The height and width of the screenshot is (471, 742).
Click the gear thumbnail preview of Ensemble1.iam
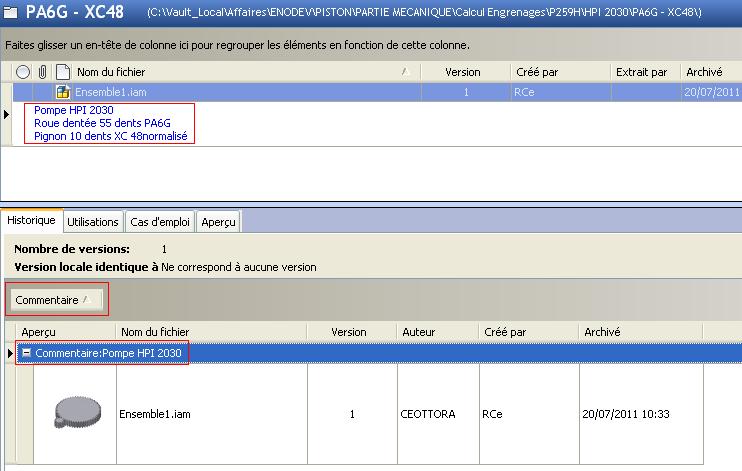tap(78, 412)
